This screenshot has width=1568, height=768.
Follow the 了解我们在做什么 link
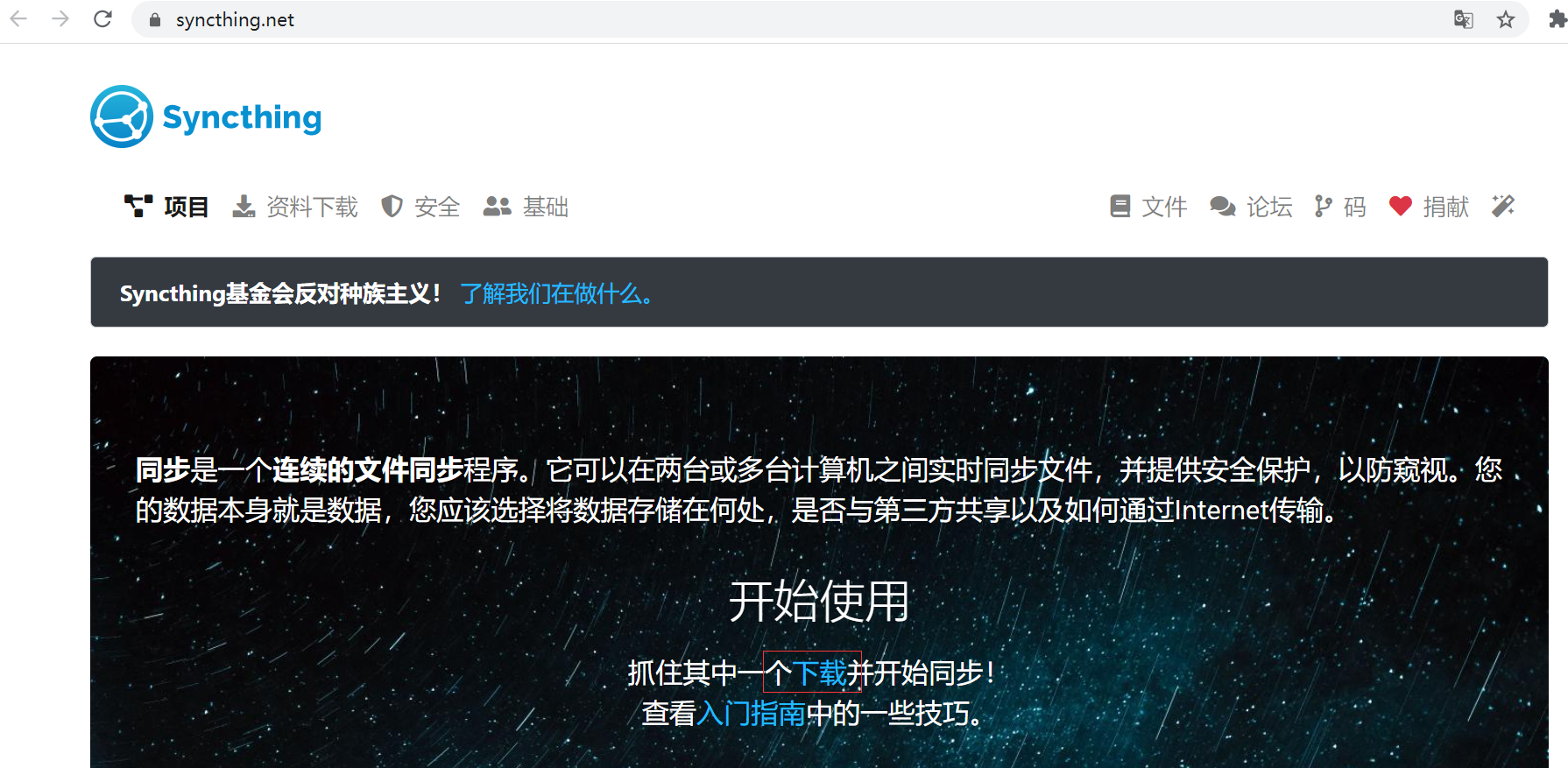point(557,293)
